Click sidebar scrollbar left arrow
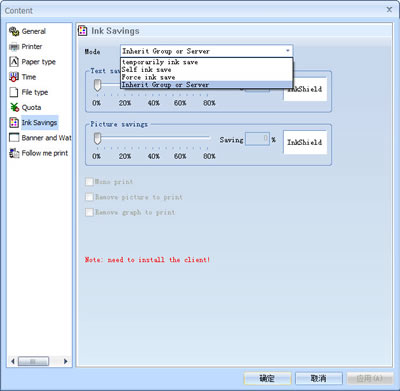This screenshot has height=391, width=400. tap(13, 361)
